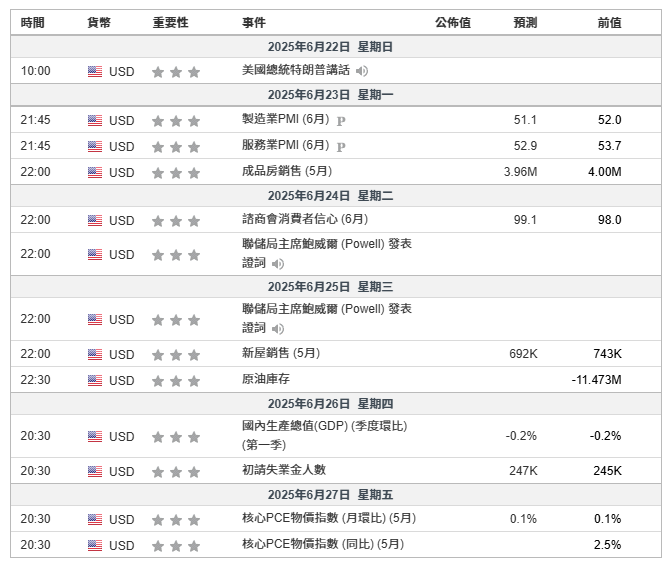666x566 pixels.
Task: Click the US flag in the 10:00 row
Action: [95, 71]
